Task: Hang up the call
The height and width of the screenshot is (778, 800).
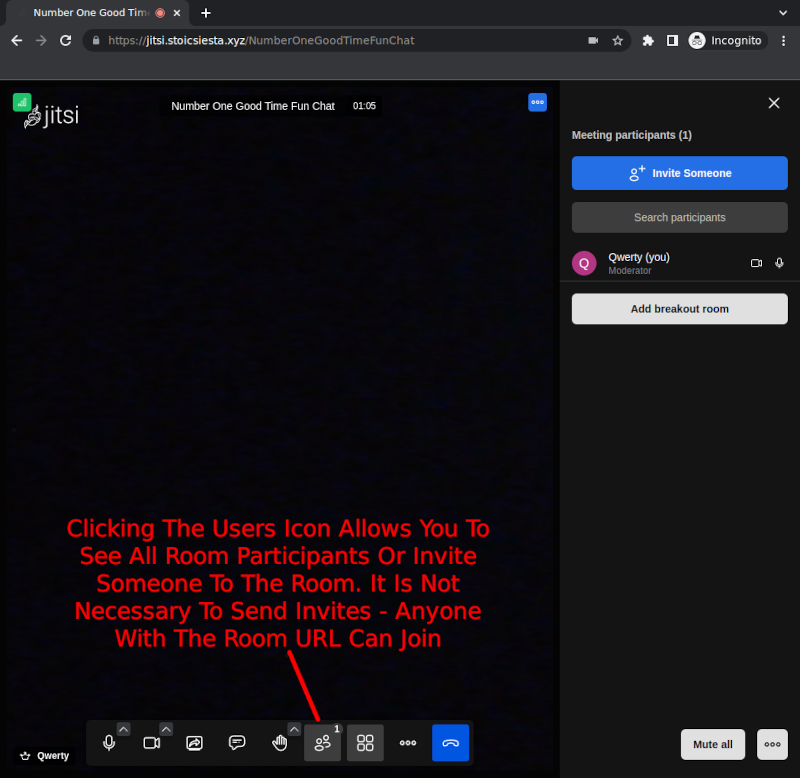Action: point(450,743)
